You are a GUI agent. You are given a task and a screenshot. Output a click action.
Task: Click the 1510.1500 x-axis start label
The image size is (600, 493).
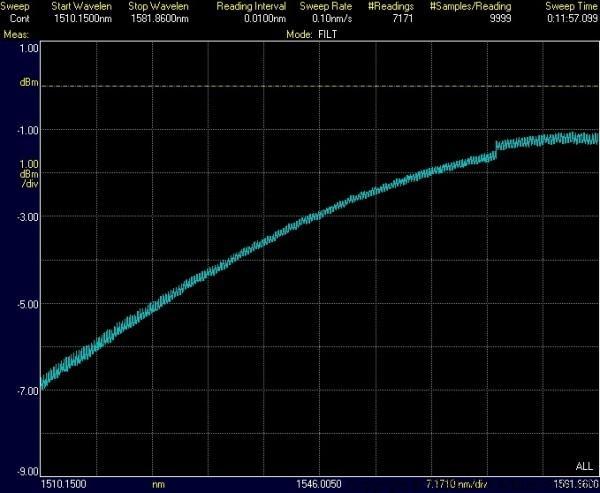[60, 483]
